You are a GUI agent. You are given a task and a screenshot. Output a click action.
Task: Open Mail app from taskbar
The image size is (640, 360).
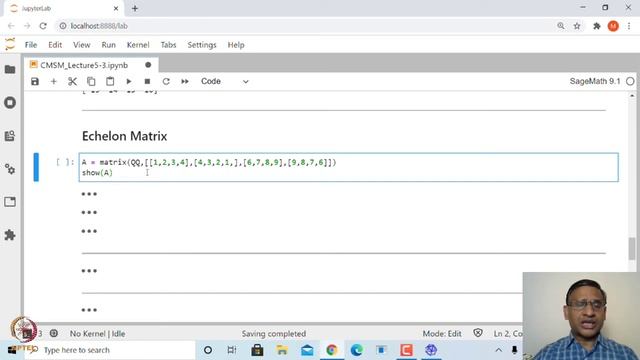tap(307, 350)
